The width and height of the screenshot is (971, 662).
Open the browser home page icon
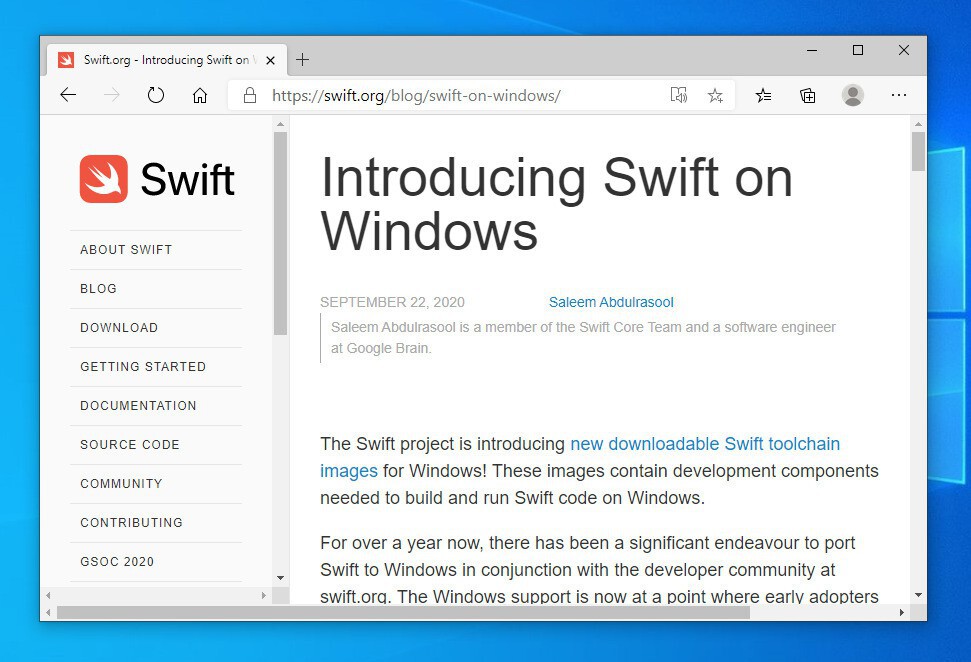199,95
